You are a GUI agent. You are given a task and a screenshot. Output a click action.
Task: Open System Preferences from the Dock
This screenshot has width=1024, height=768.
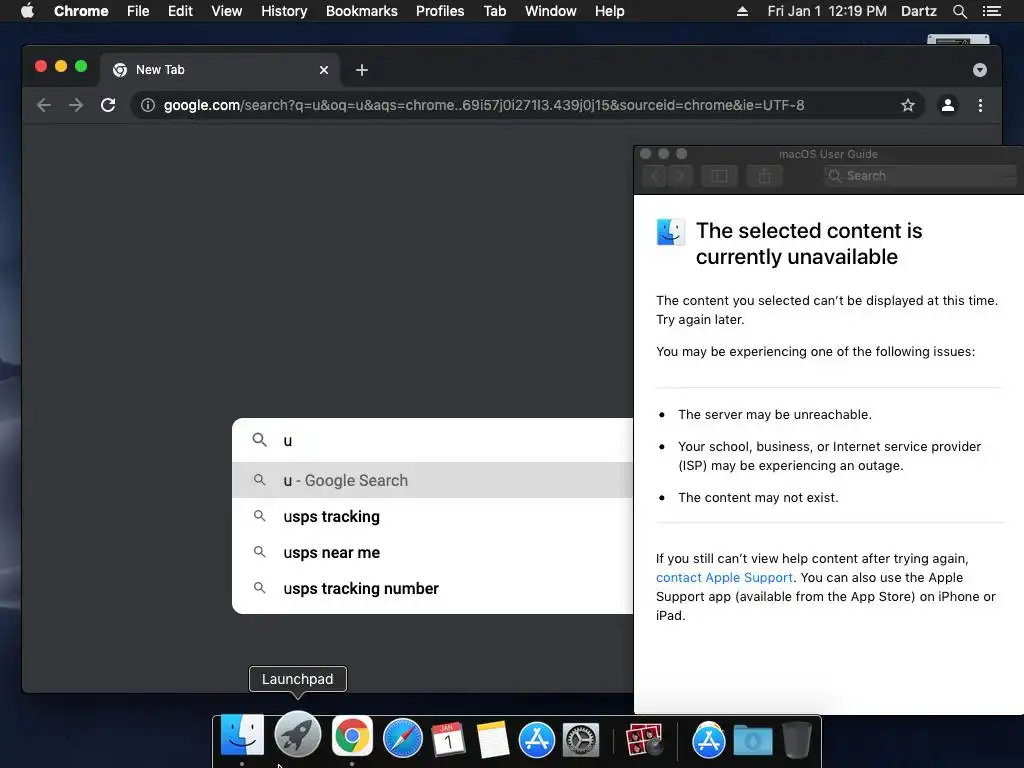581,740
